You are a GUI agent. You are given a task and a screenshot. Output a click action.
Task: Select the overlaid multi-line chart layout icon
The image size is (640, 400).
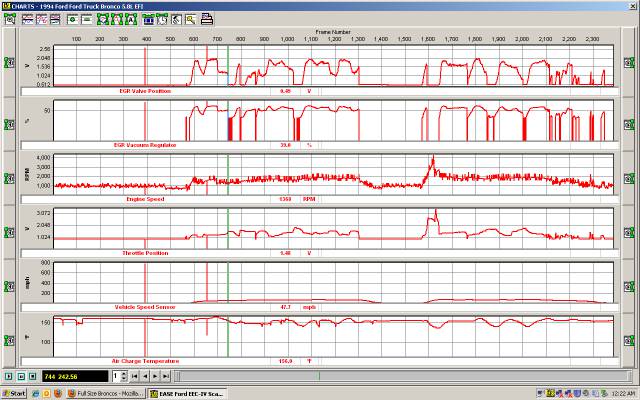point(41,19)
